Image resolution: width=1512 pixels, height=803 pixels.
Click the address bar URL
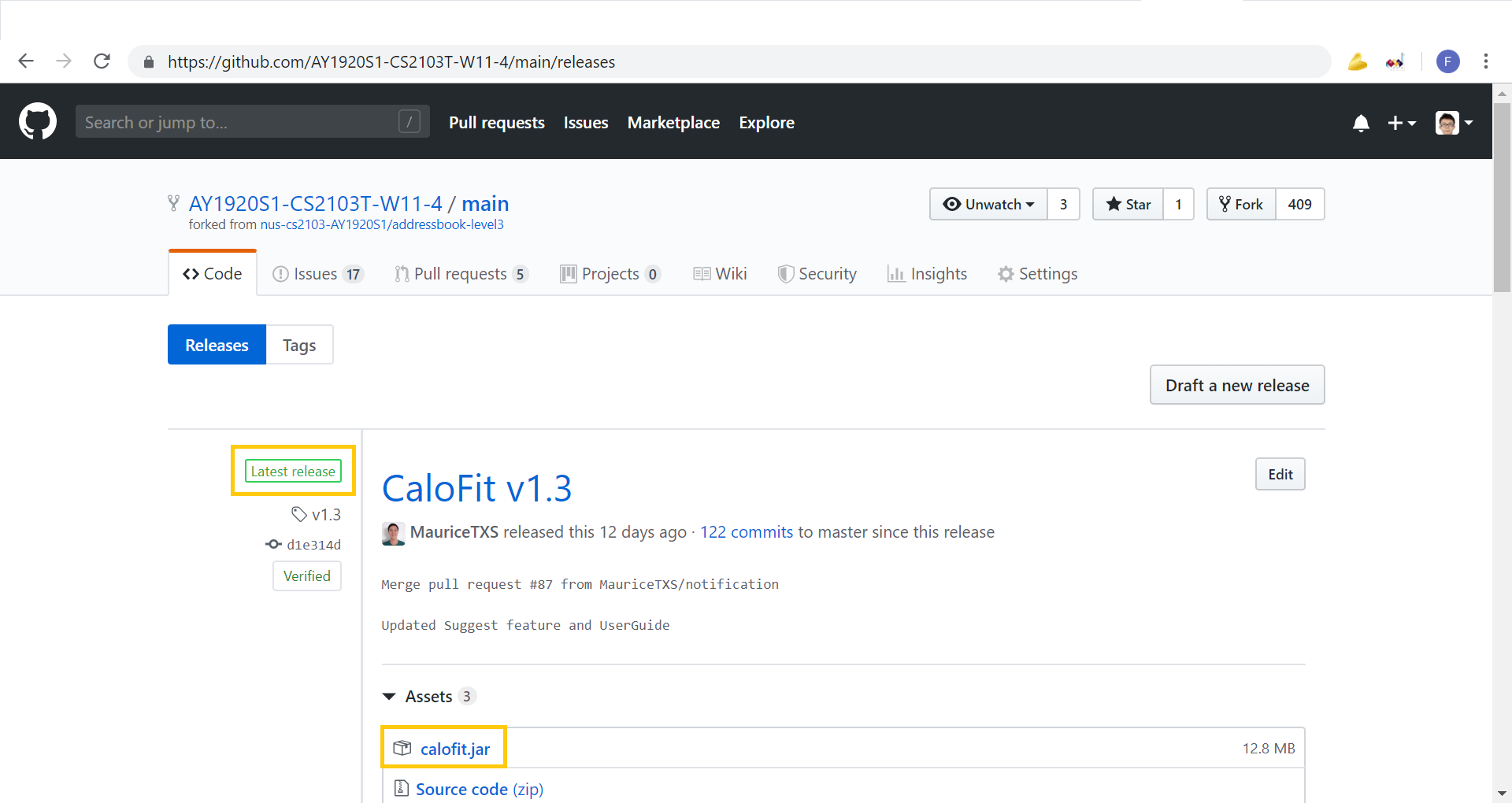tap(391, 61)
